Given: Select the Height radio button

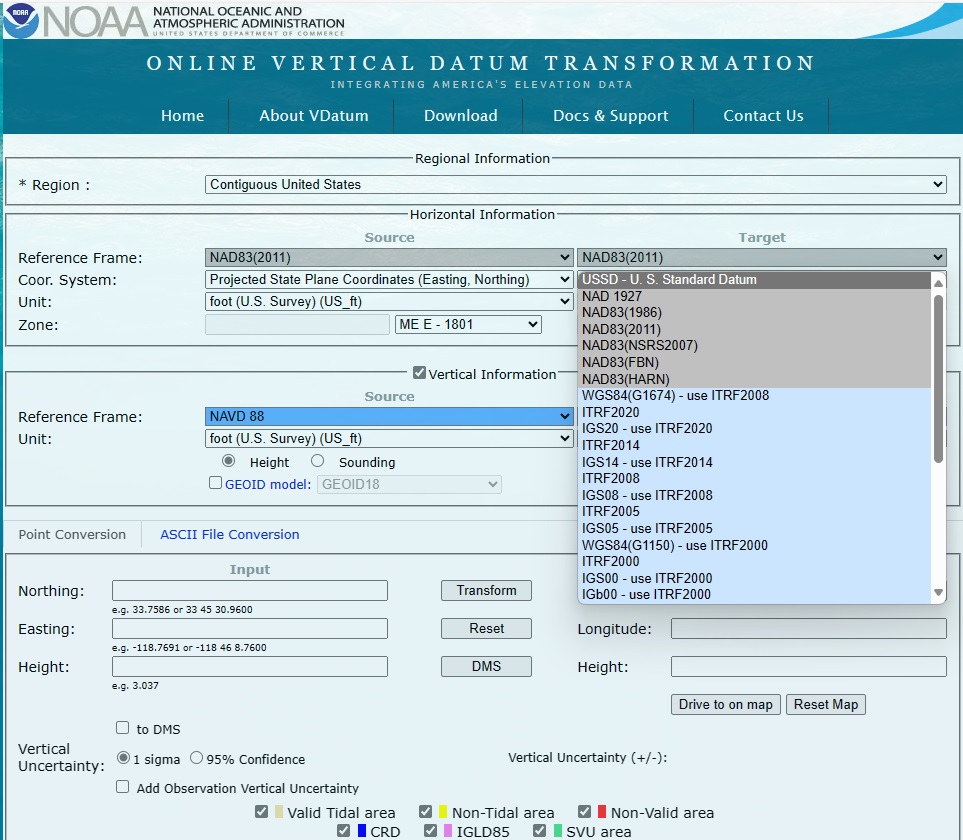Looking at the screenshot, I should [228, 461].
